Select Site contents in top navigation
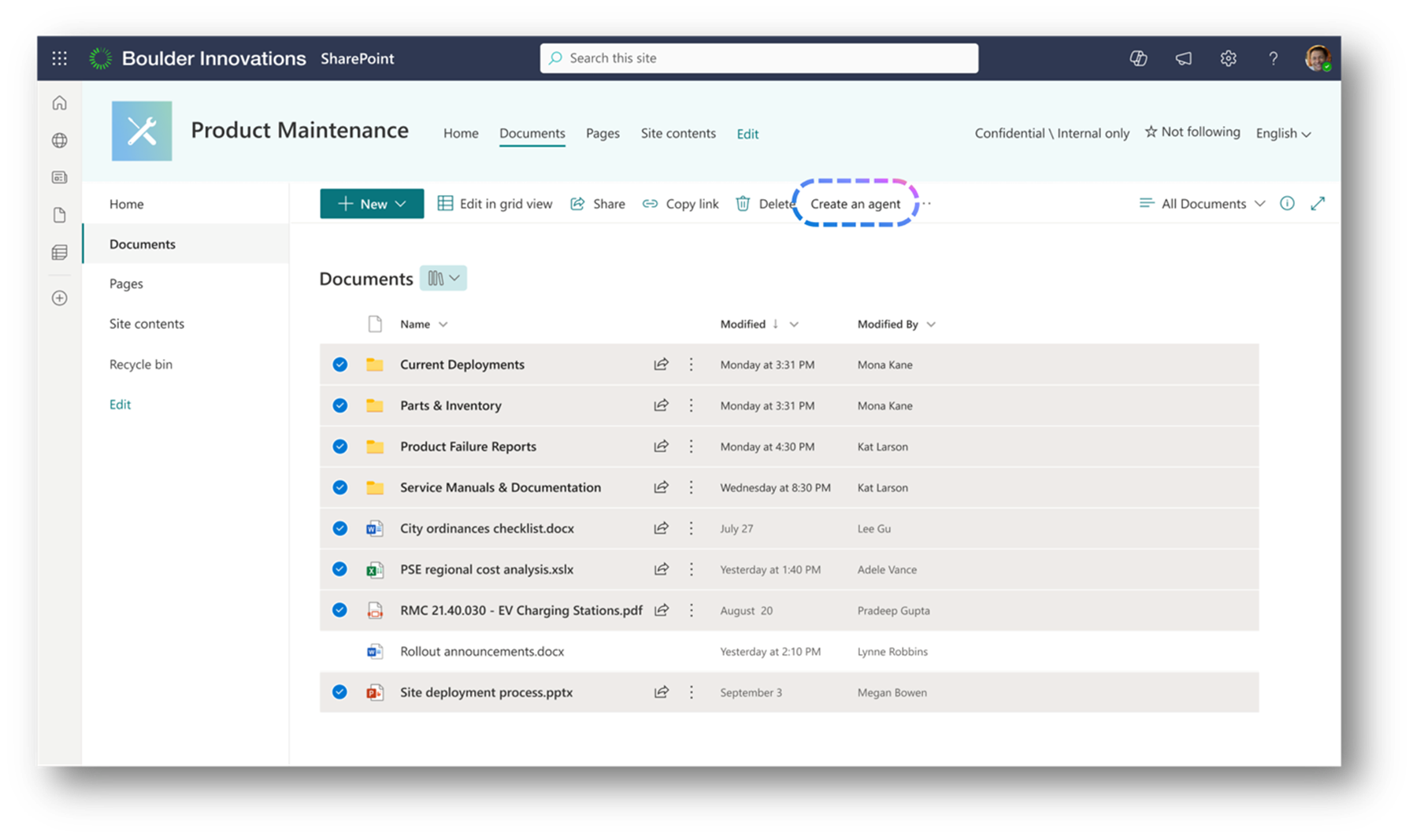Image resolution: width=1413 pixels, height=840 pixels. point(678,134)
